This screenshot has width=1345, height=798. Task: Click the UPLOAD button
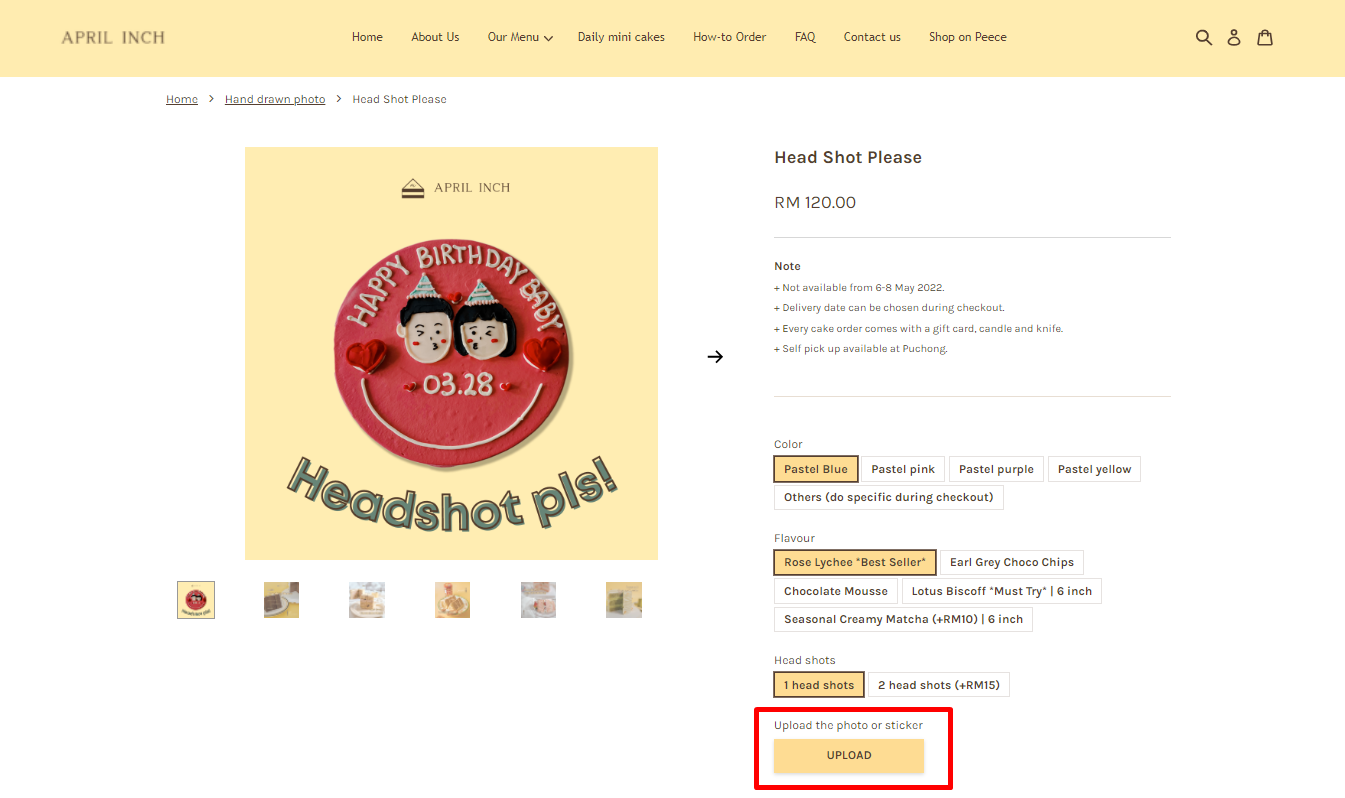coord(849,756)
